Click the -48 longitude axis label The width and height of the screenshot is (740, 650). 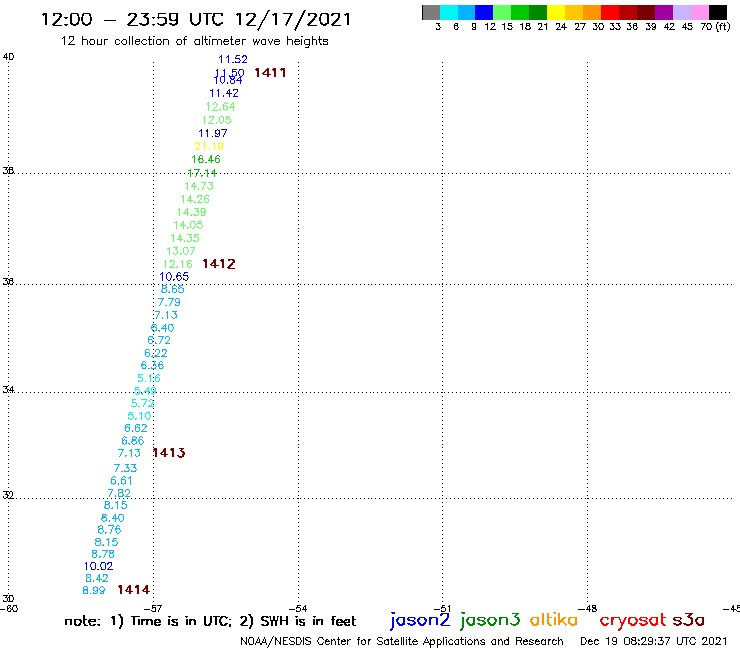[588, 608]
